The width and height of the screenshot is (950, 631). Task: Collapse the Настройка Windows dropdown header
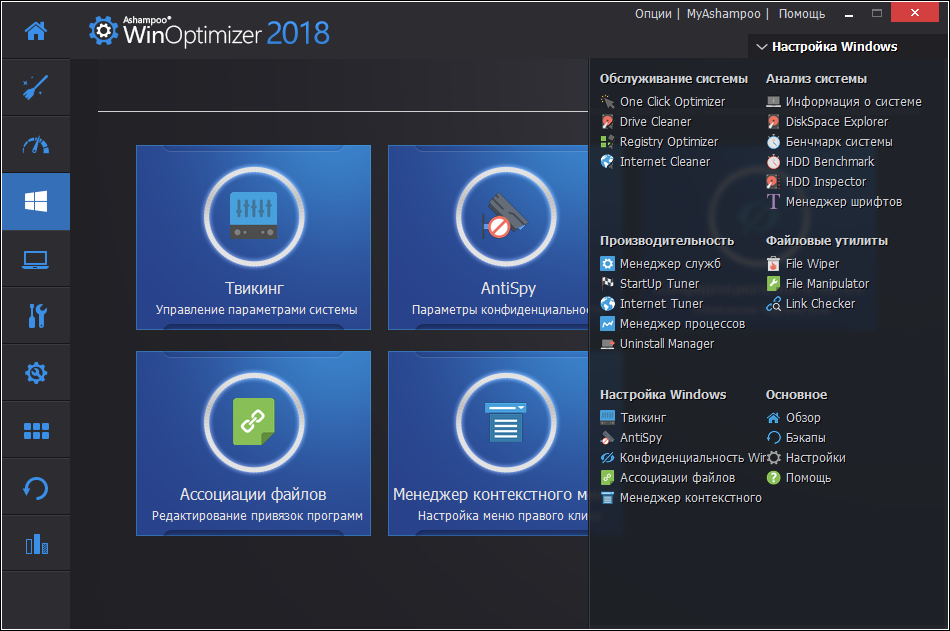(x=827, y=47)
